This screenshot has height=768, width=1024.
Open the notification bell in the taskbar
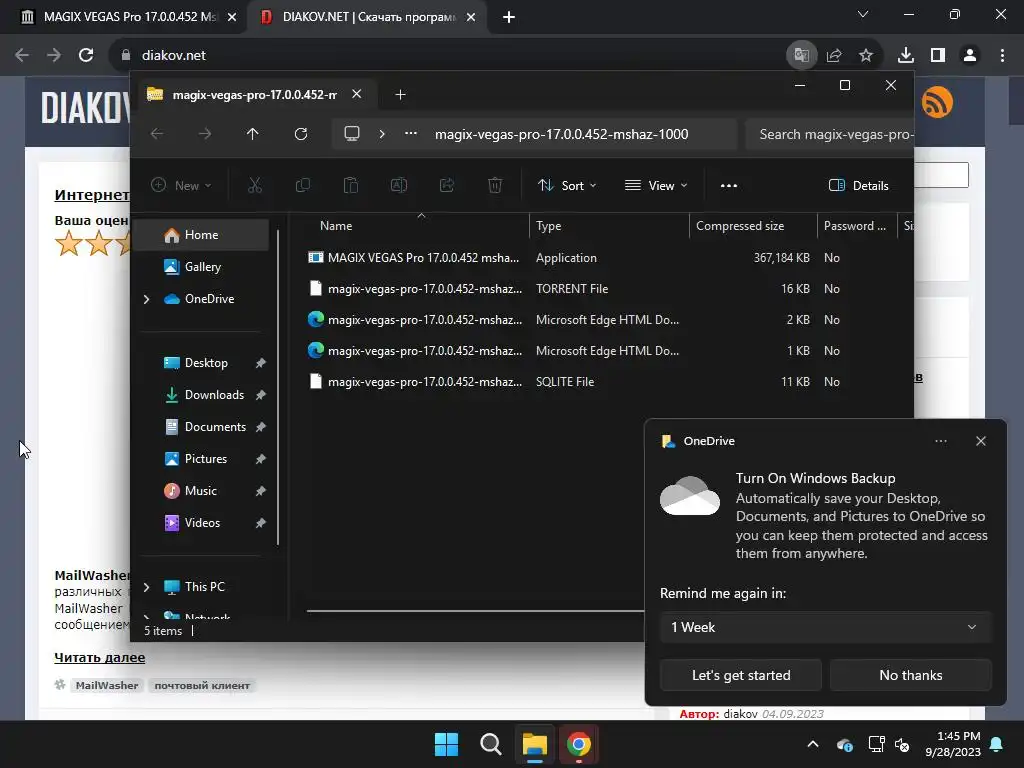[996, 744]
